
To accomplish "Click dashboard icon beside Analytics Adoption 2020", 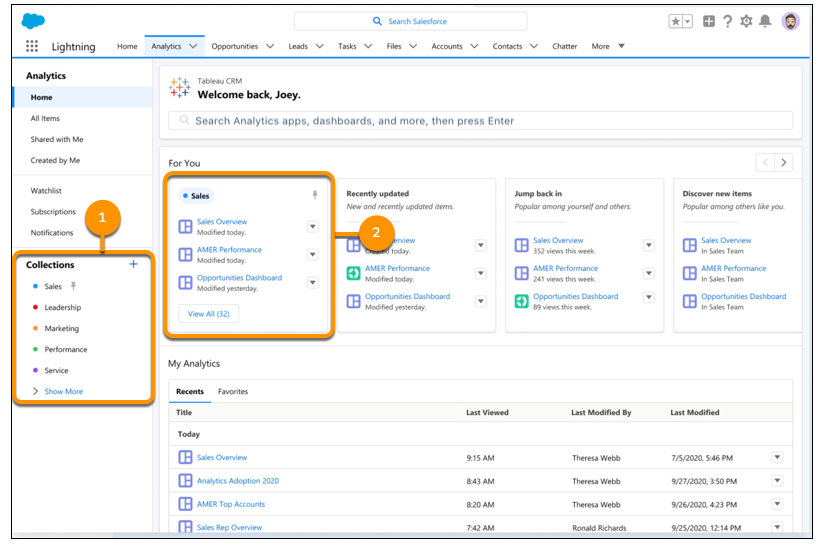I will (185, 480).
